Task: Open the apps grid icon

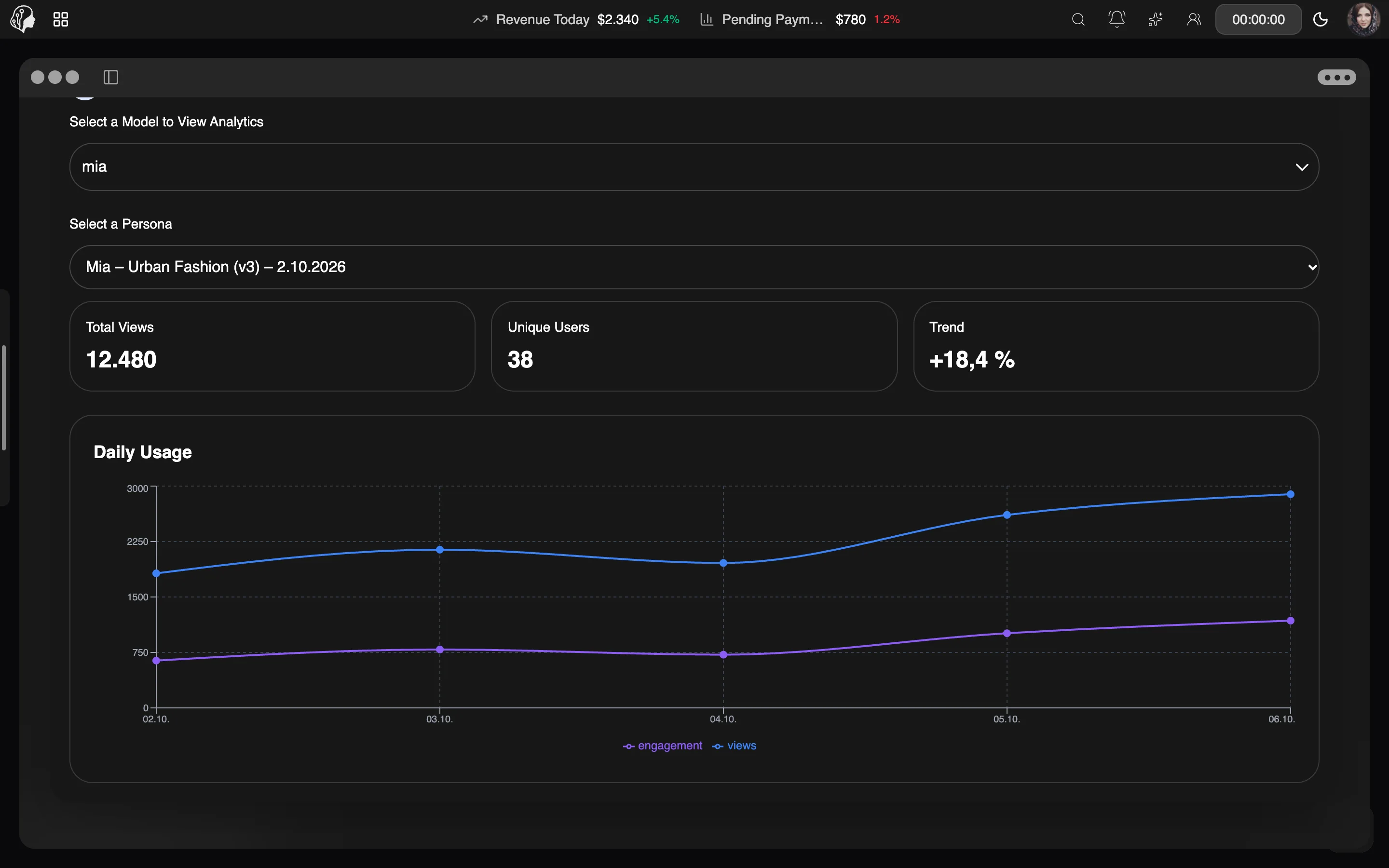Action: point(61,19)
